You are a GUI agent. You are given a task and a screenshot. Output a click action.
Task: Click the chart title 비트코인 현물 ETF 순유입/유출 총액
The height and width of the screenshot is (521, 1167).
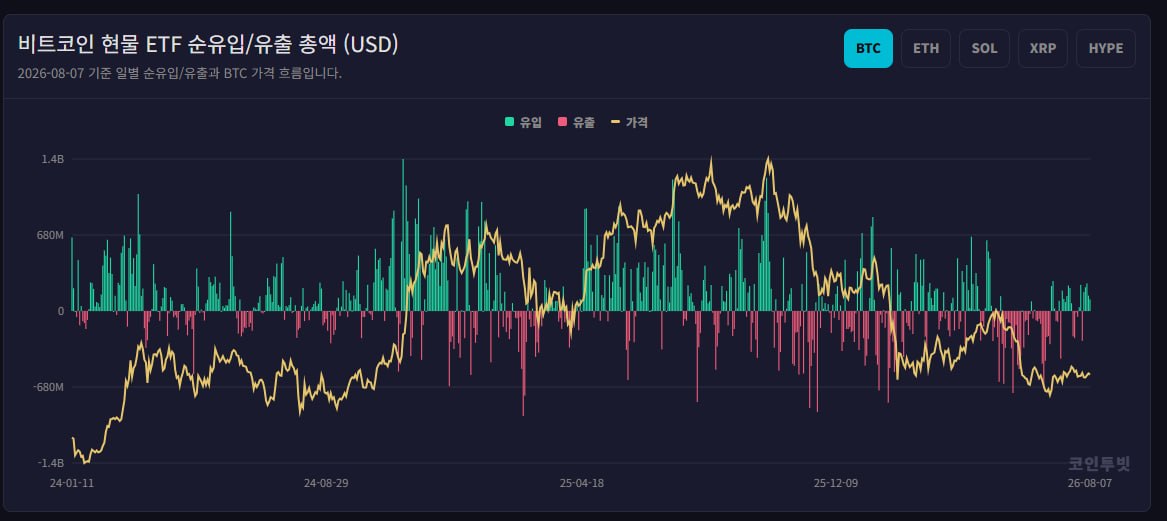pyautogui.click(x=208, y=45)
